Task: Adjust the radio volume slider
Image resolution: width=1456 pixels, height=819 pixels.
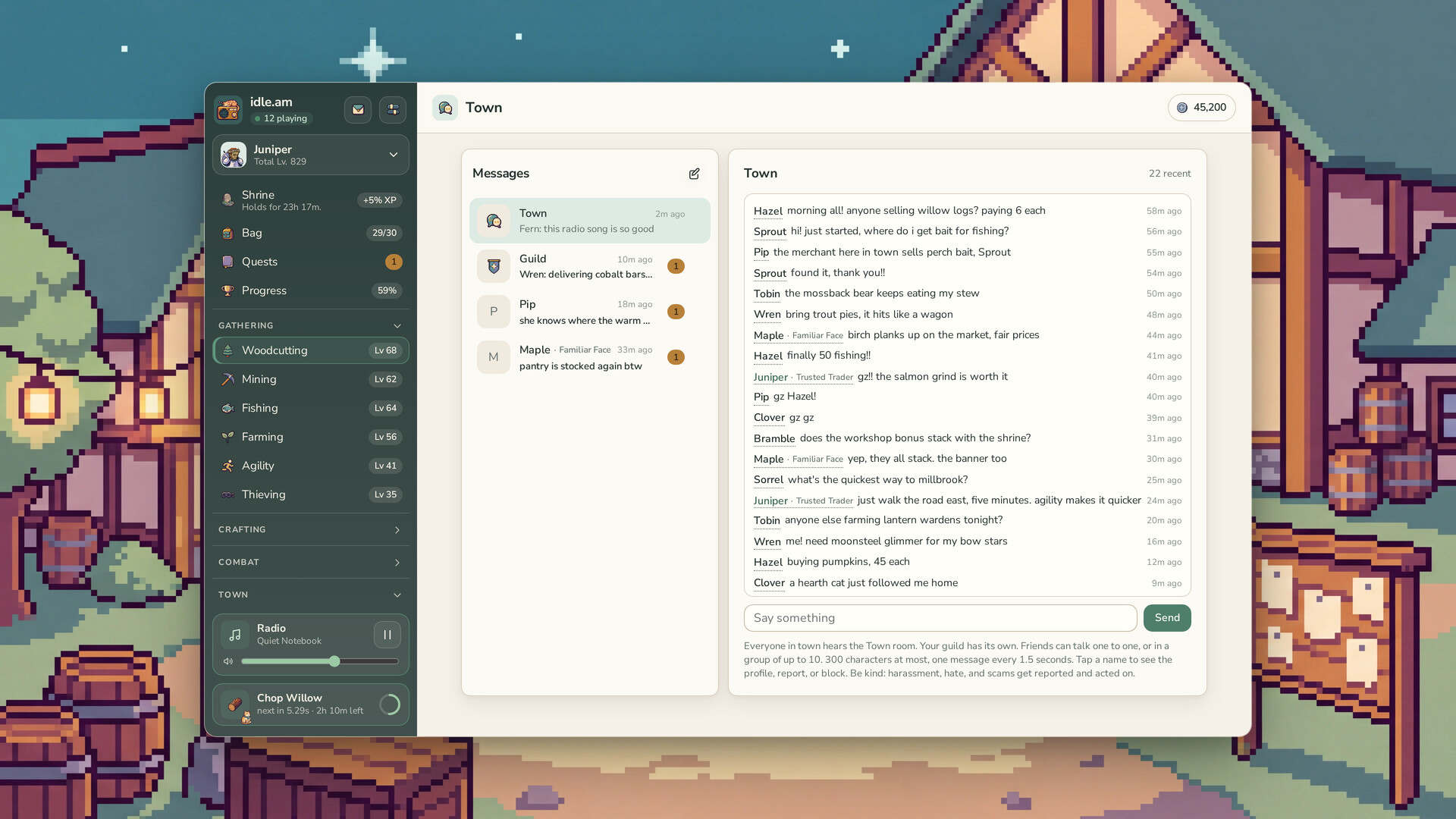Action: point(320,661)
